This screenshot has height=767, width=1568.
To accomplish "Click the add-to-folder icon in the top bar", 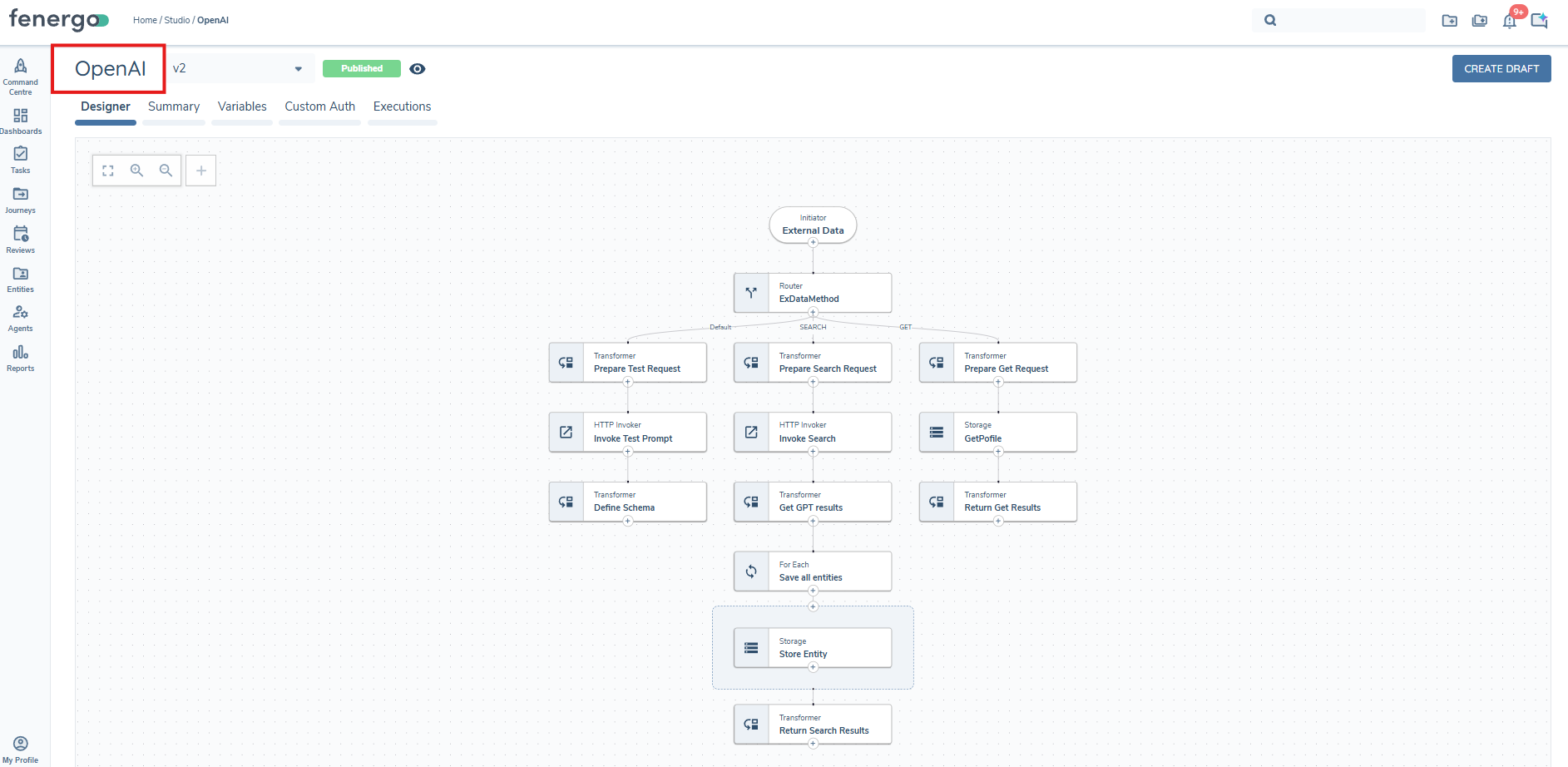I will coord(1450,20).
